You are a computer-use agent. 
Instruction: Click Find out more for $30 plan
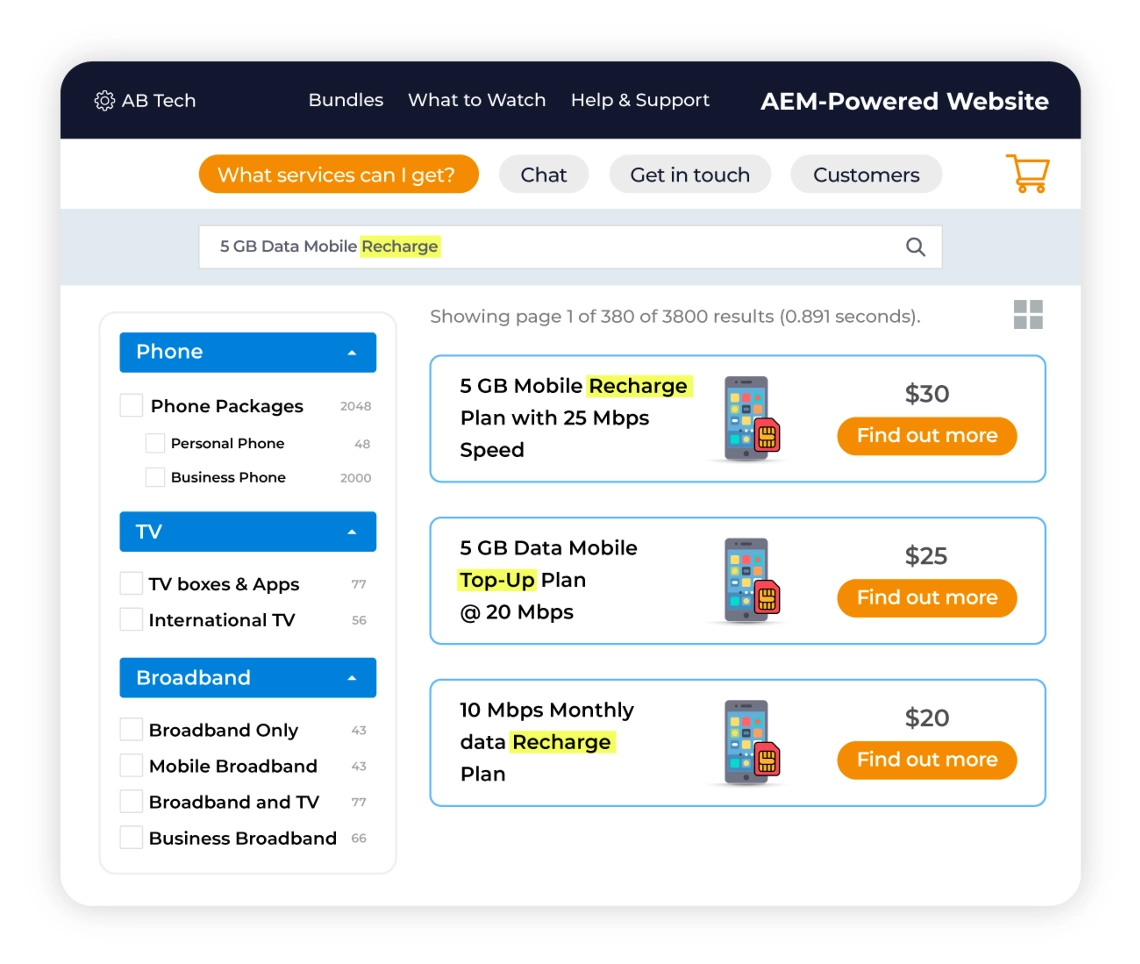pyautogui.click(x=927, y=435)
